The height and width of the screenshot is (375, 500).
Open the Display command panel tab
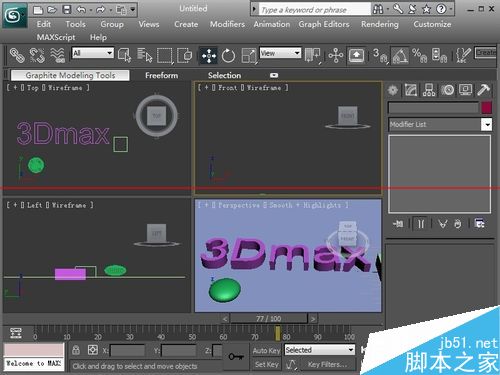tap(465, 90)
